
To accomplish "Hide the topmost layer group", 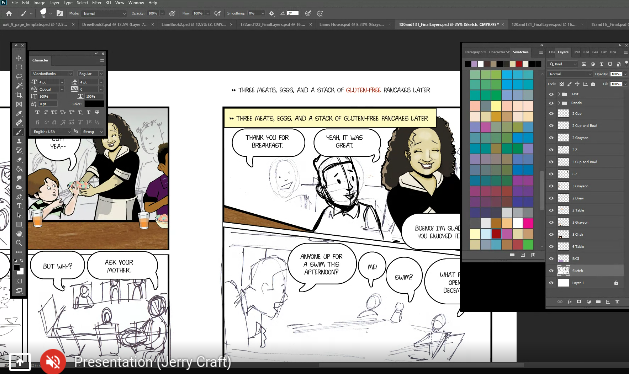I will [551, 94].
